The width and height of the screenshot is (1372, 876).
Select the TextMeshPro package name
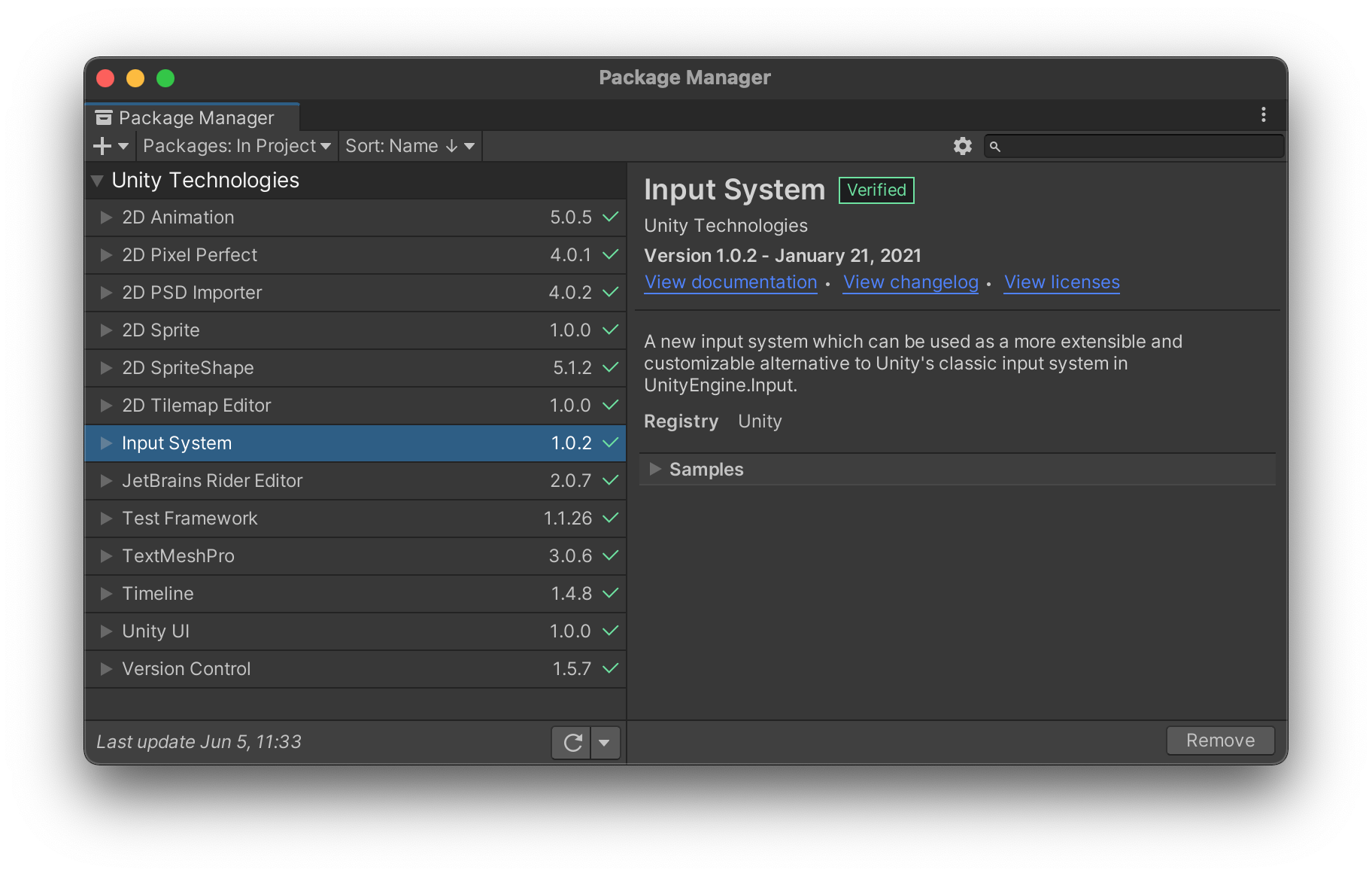click(178, 556)
